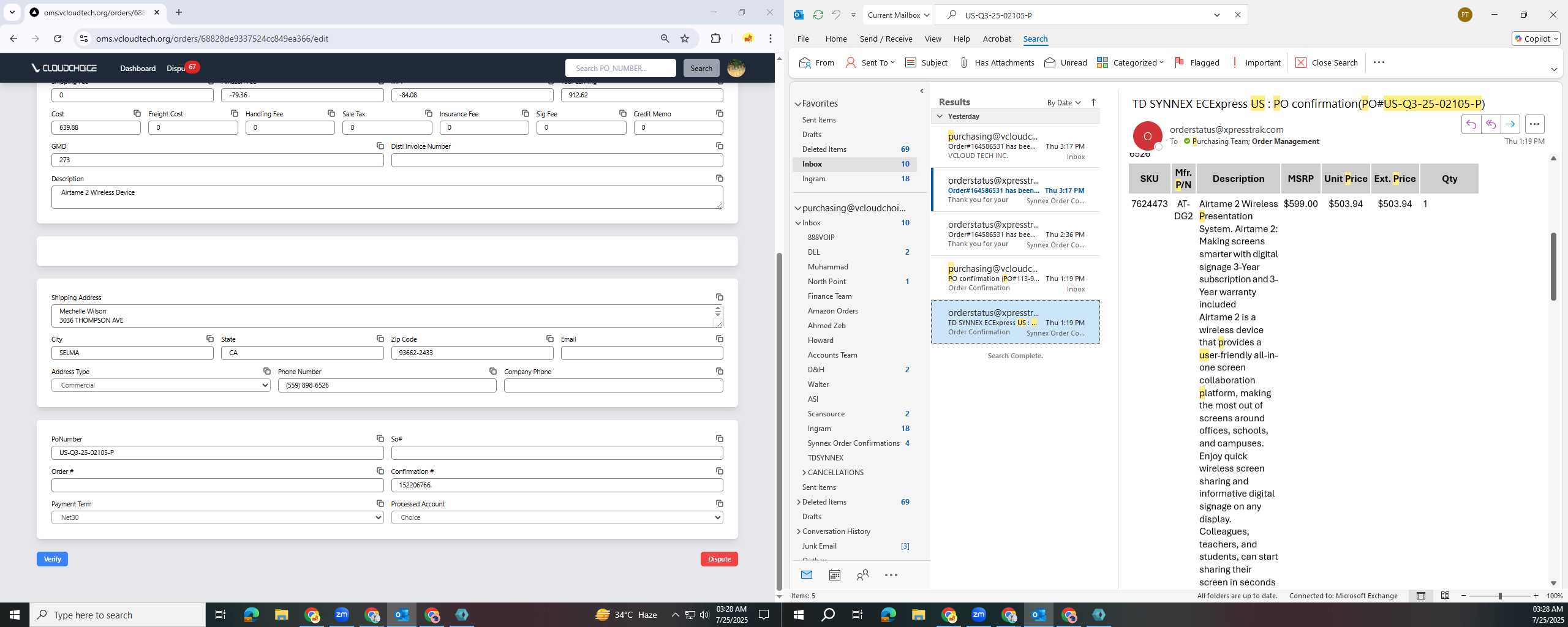
Task: Clear the Outlook search box X
Action: pyautogui.click(x=1237, y=15)
